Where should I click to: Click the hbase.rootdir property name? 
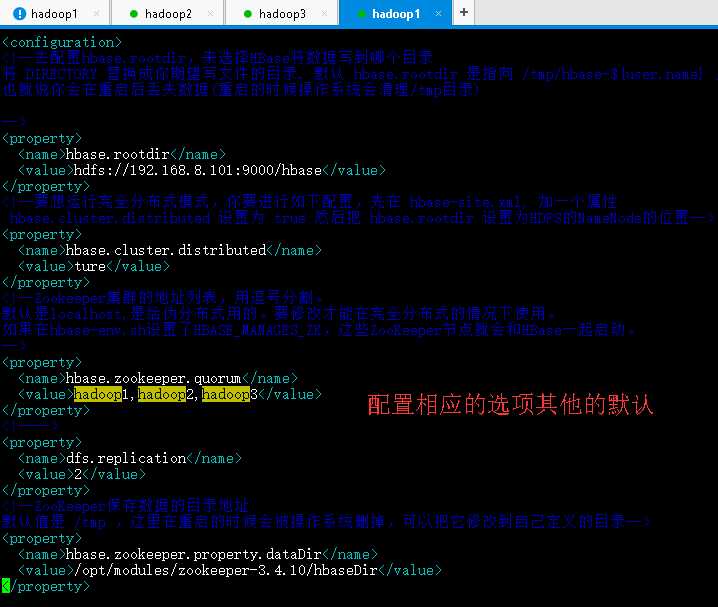tap(118, 154)
